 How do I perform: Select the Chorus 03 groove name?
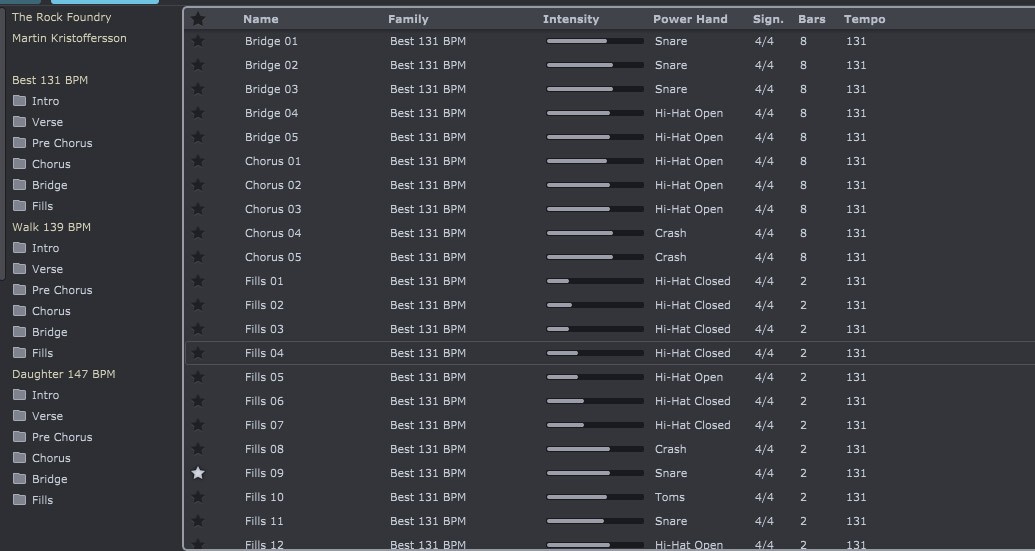273,209
